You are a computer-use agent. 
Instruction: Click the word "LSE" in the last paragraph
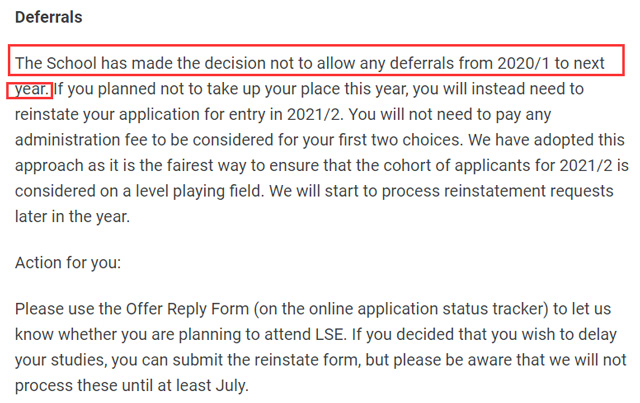(x=329, y=334)
